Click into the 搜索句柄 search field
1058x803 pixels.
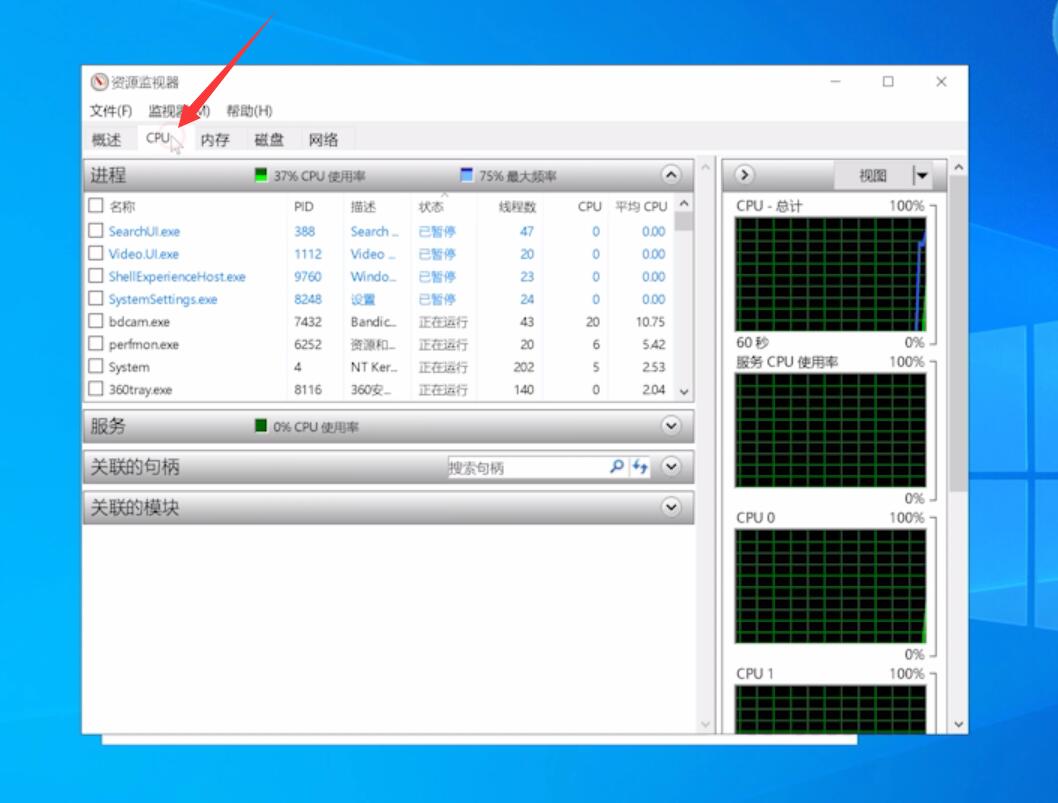(x=528, y=467)
